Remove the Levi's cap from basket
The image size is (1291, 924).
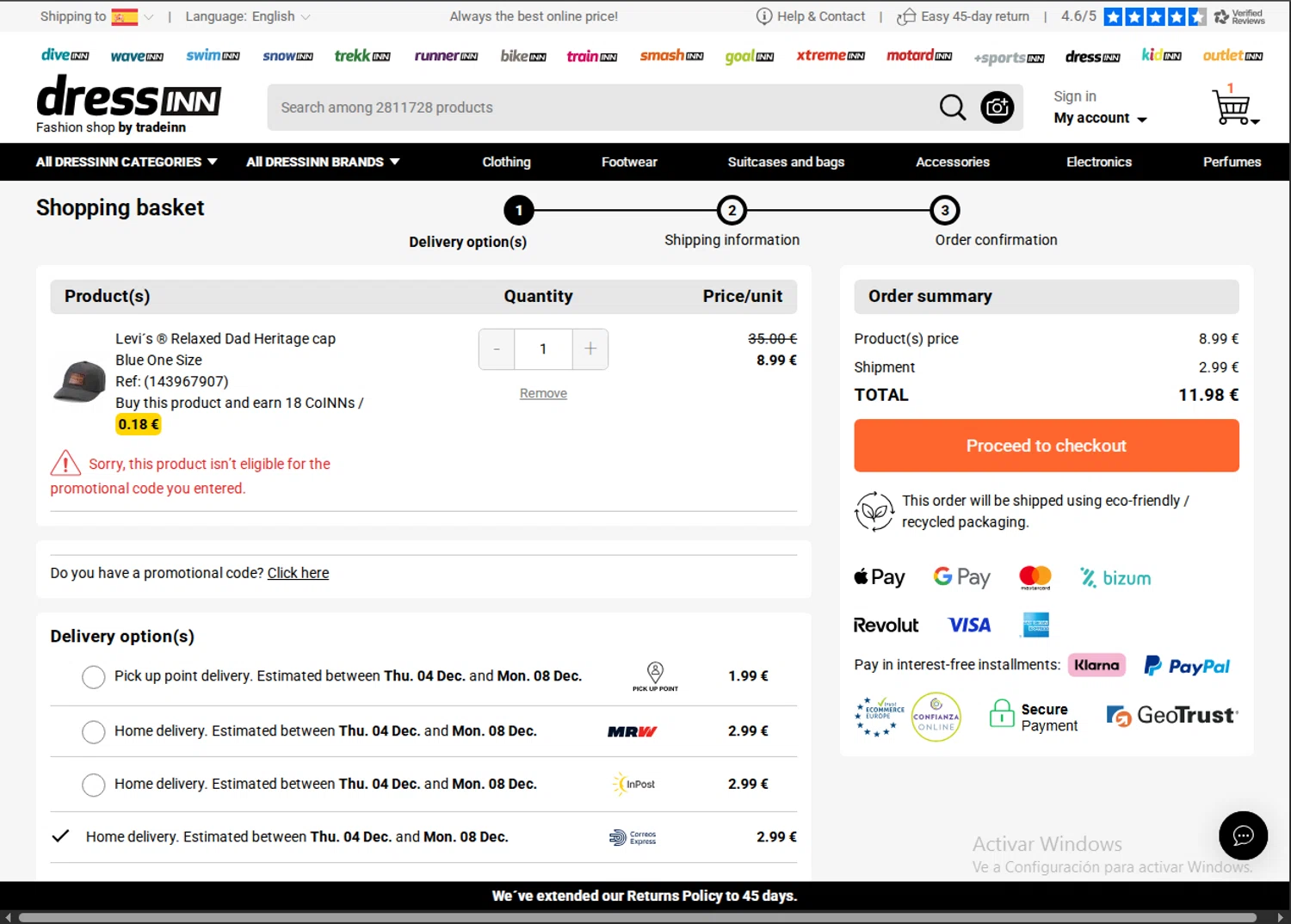(x=543, y=393)
